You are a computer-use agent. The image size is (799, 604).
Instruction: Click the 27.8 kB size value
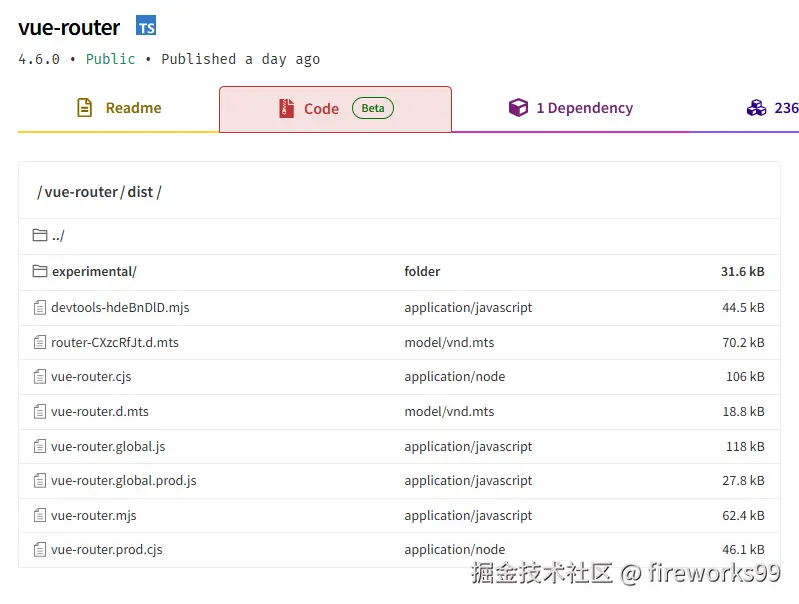click(743, 481)
